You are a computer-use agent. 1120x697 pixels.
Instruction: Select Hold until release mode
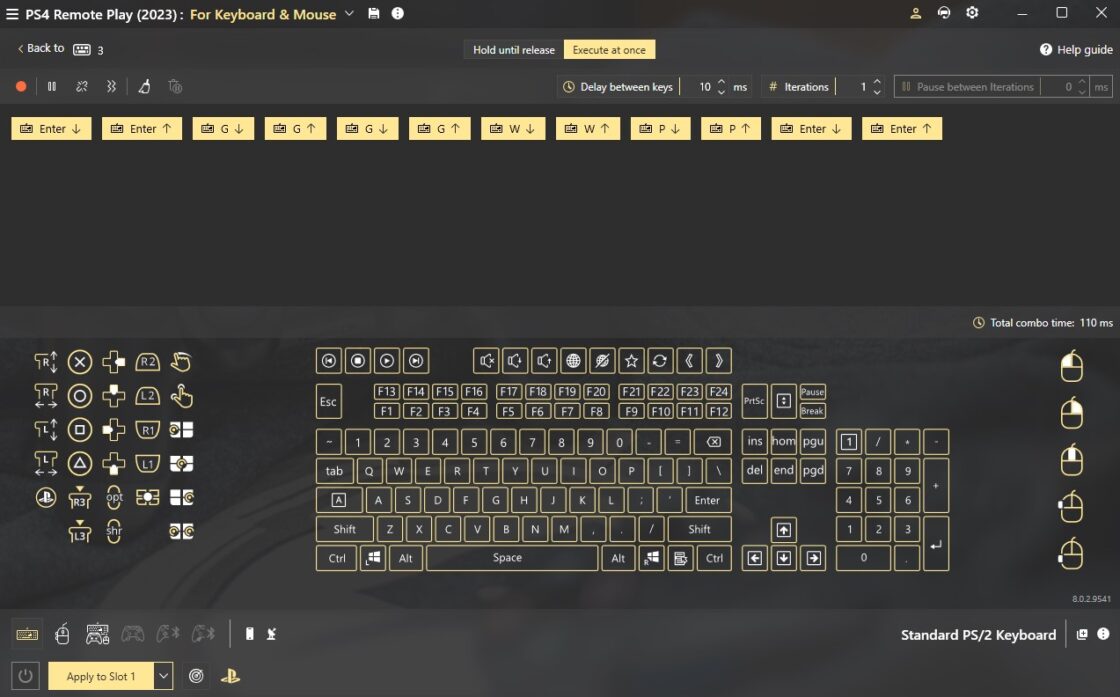point(514,50)
